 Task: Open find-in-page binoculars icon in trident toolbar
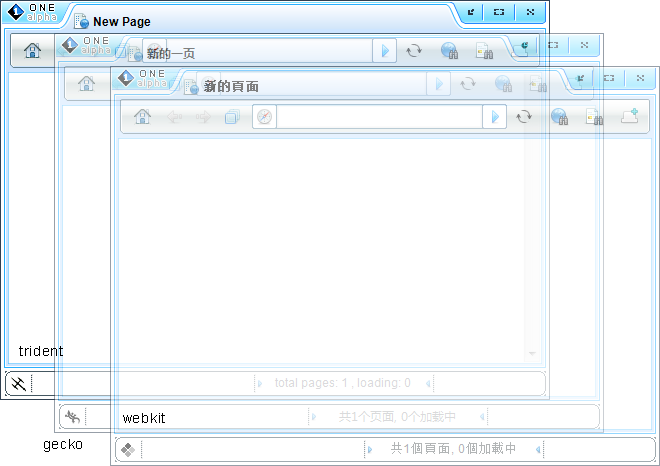pos(484,51)
